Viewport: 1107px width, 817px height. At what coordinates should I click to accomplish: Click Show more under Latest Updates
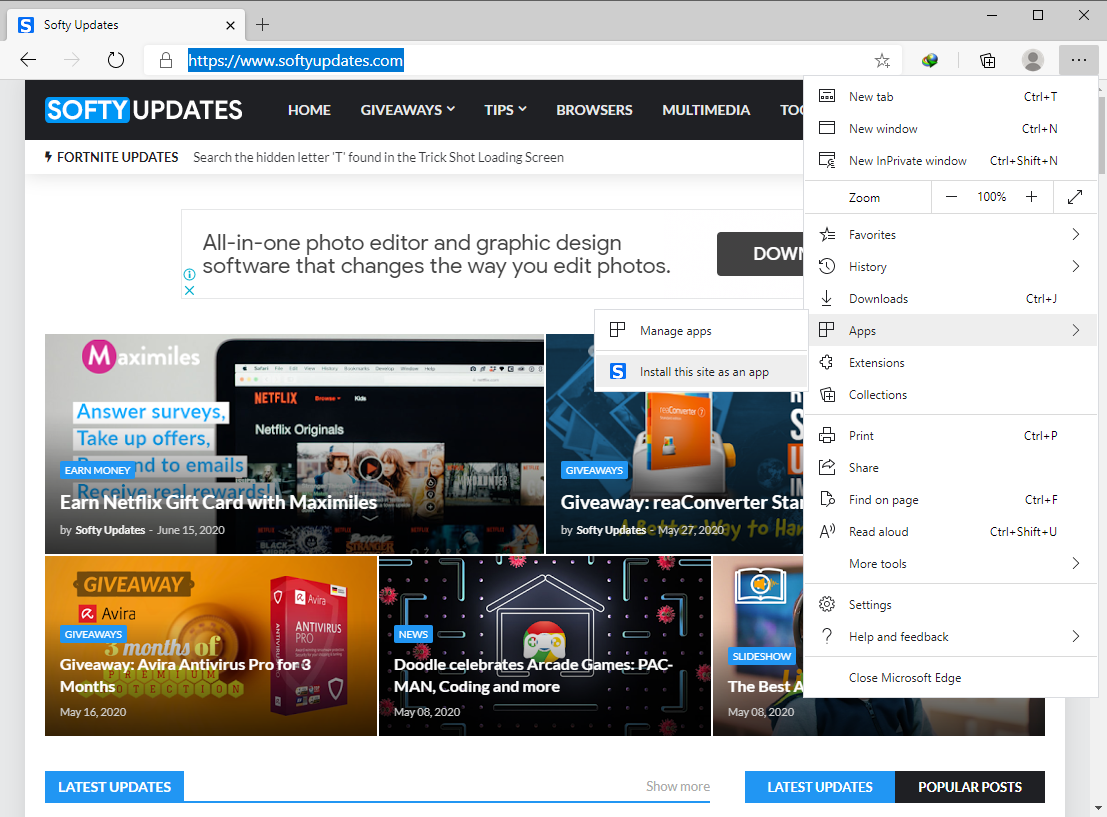pos(678,786)
